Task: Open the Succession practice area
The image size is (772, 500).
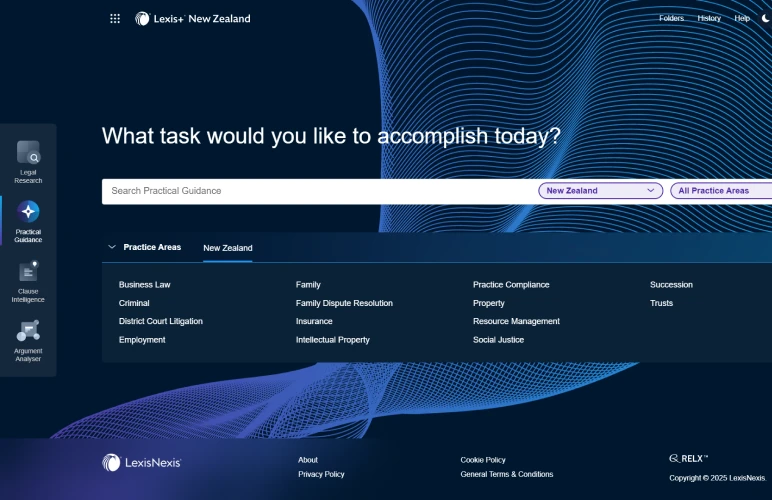Action: (671, 284)
